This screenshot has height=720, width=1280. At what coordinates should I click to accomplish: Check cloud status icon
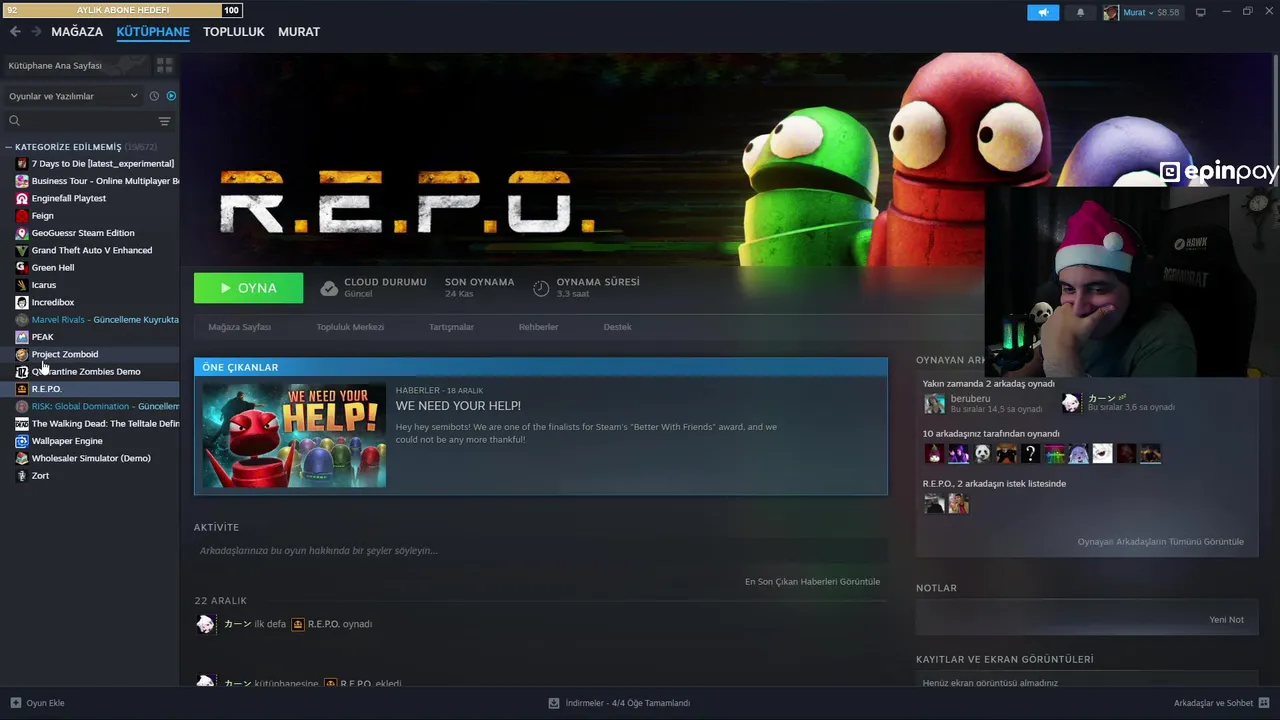click(329, 288)
